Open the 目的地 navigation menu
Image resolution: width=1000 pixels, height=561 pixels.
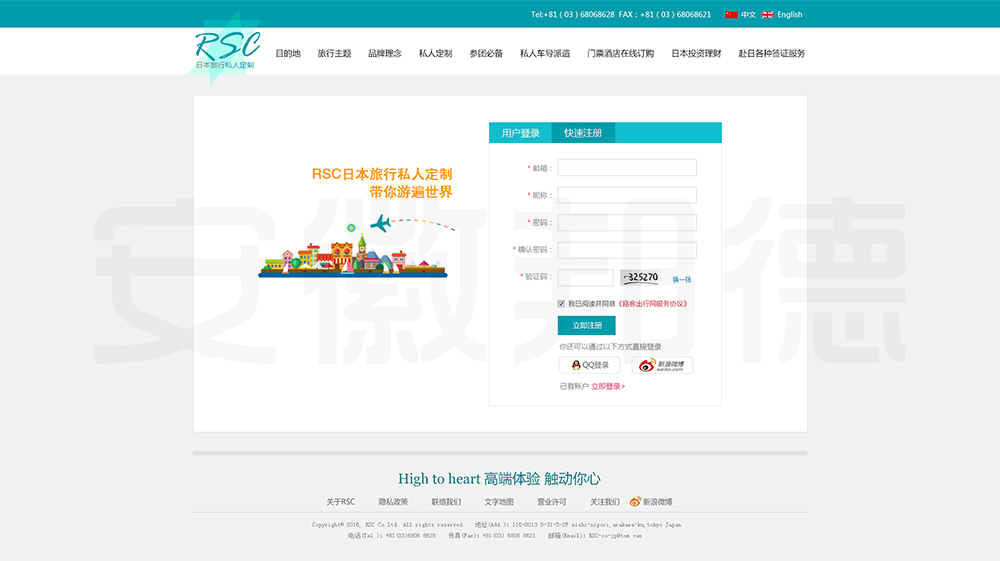point(288,54)
